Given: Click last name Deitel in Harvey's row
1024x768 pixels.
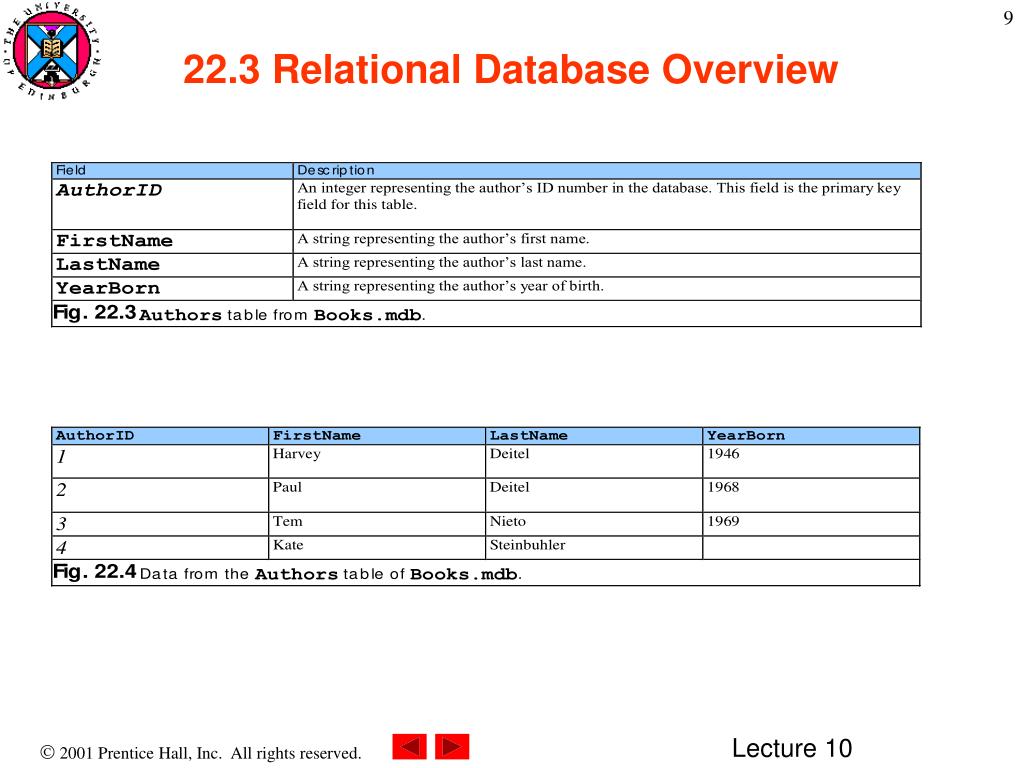Looking at the screenshot, I should click(x=509, y=454).
